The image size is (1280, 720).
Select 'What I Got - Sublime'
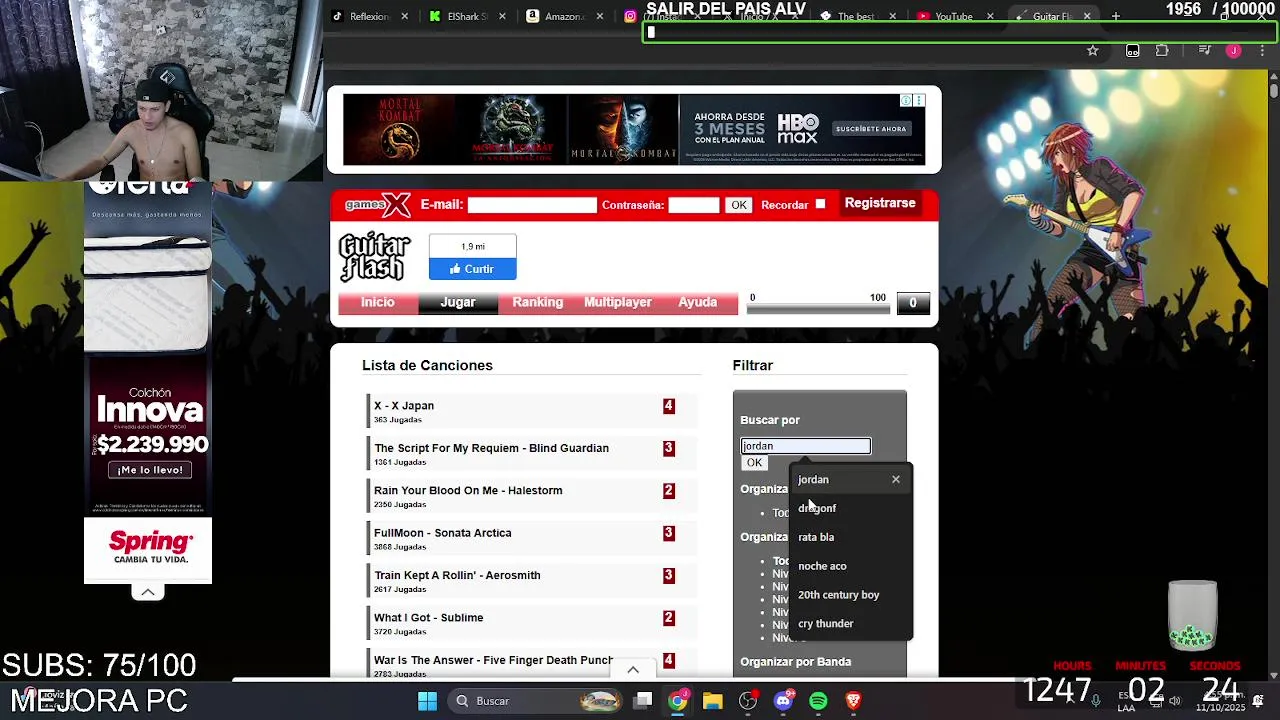tap(428, 618)
